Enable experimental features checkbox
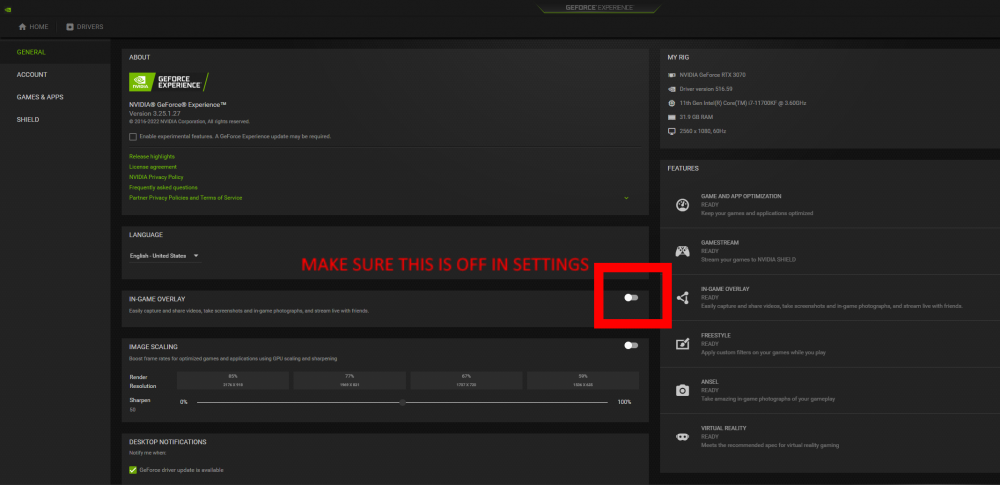 point(133,137)
